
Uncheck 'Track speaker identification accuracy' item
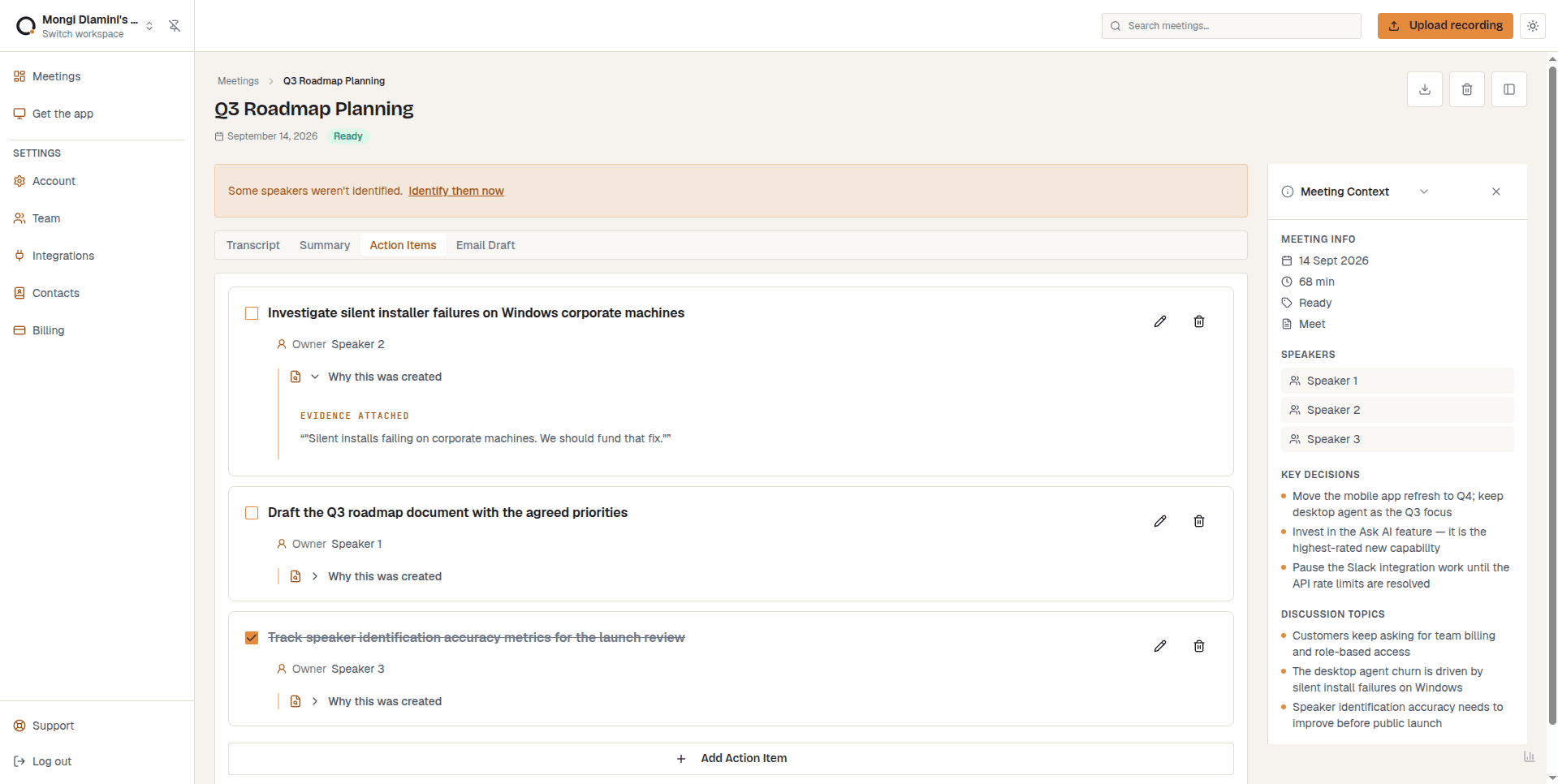[252, 638]
